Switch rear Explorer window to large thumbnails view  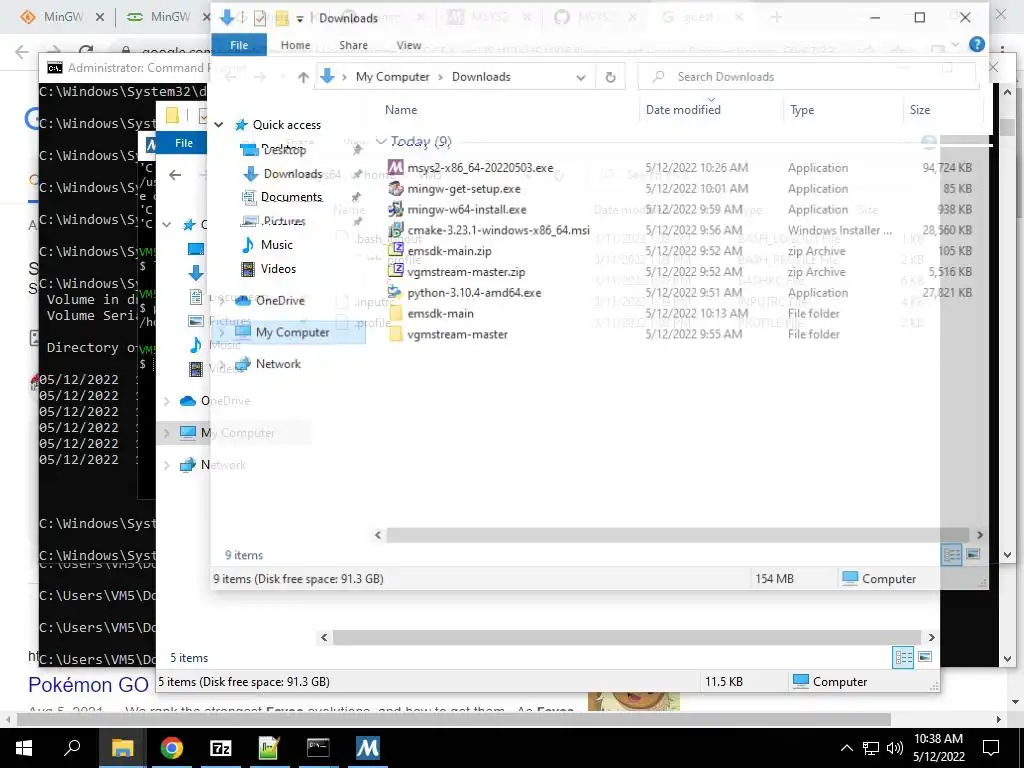[x=925, y=657]
